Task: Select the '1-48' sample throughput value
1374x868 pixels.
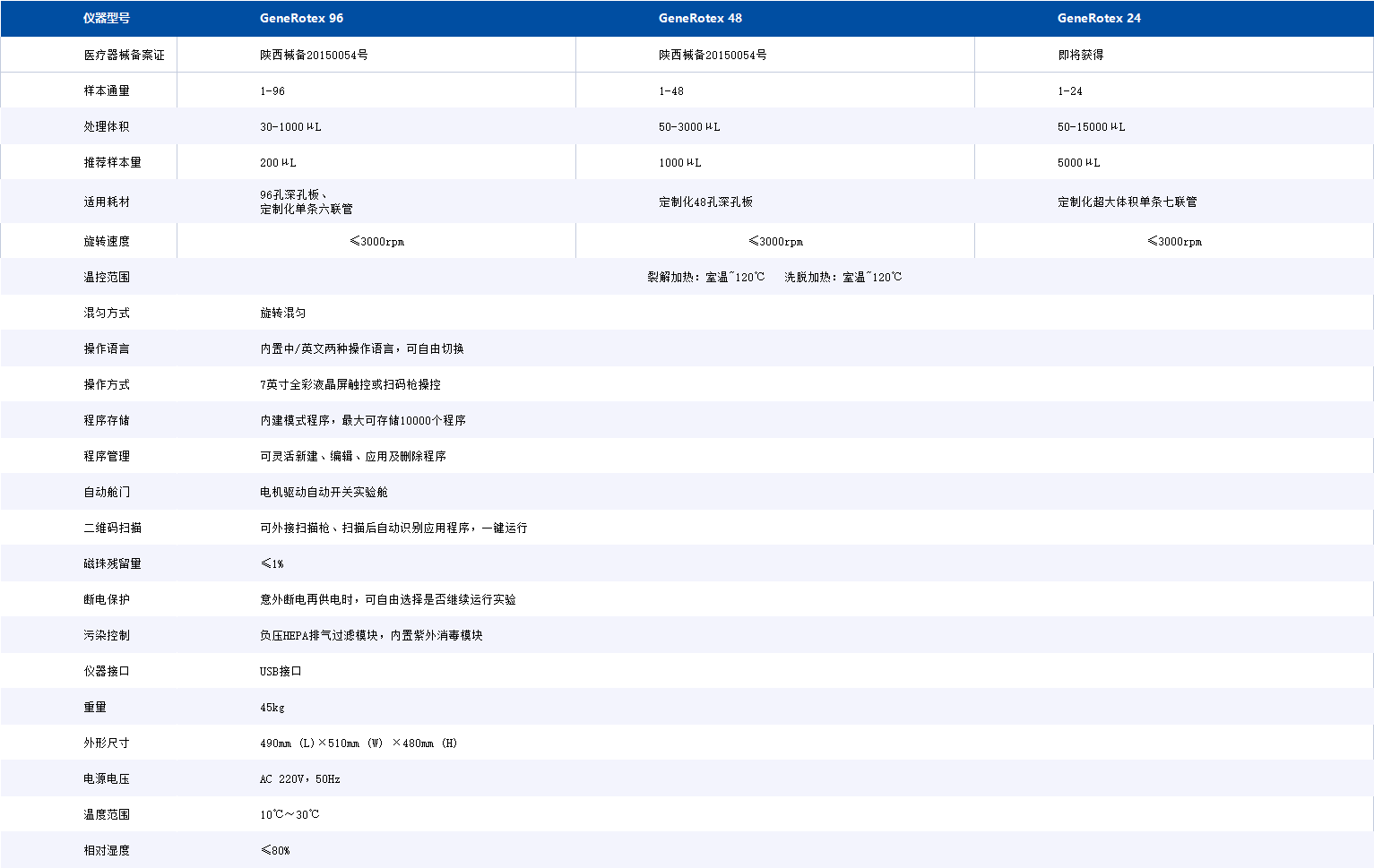Action: (x=671, y=90)
